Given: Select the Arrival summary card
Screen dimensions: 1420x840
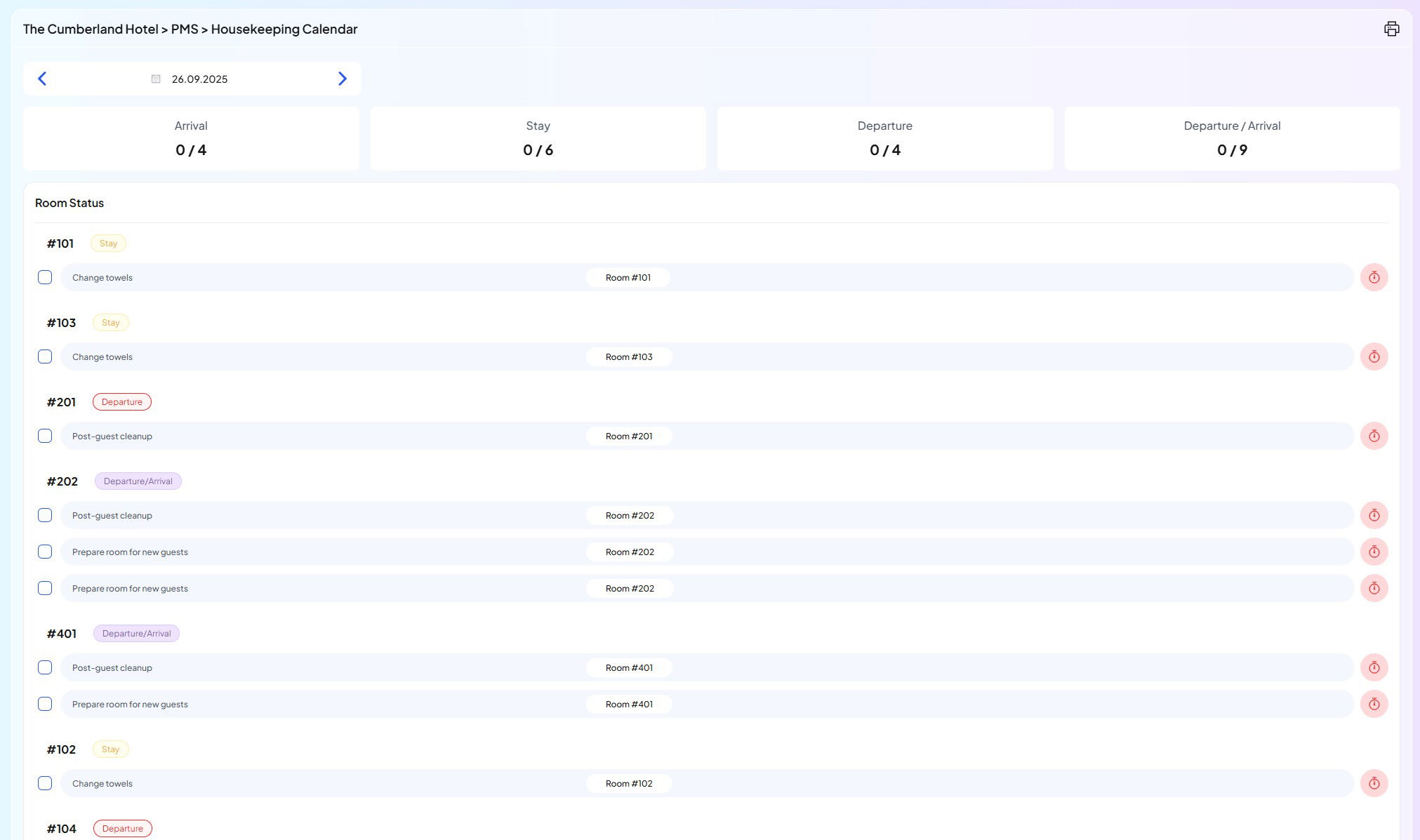Looking at the screenshot, I should tap(191, 138).
